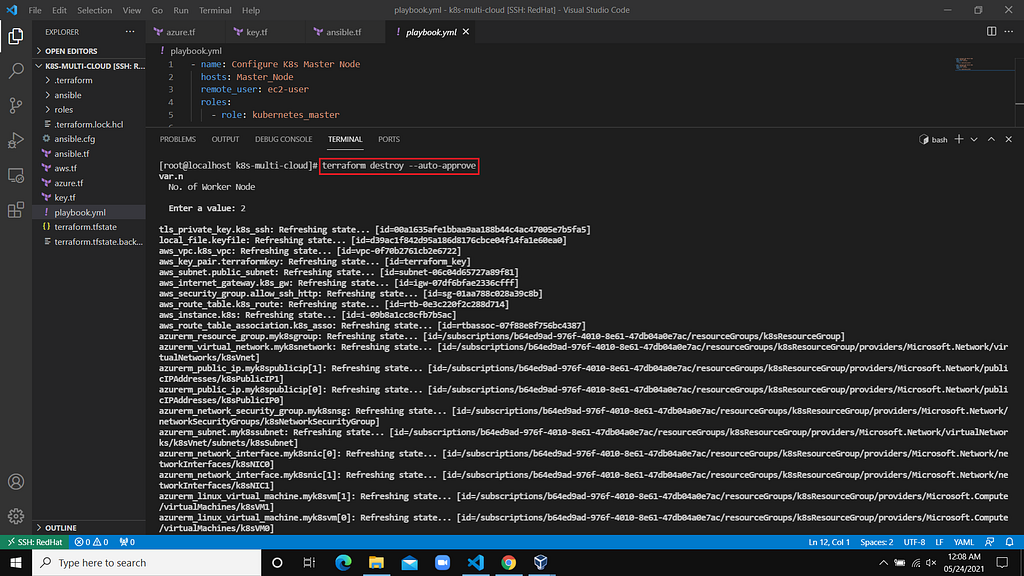Open the Accounts menu icon
The image size is (1024, 576).
[16, 482]
